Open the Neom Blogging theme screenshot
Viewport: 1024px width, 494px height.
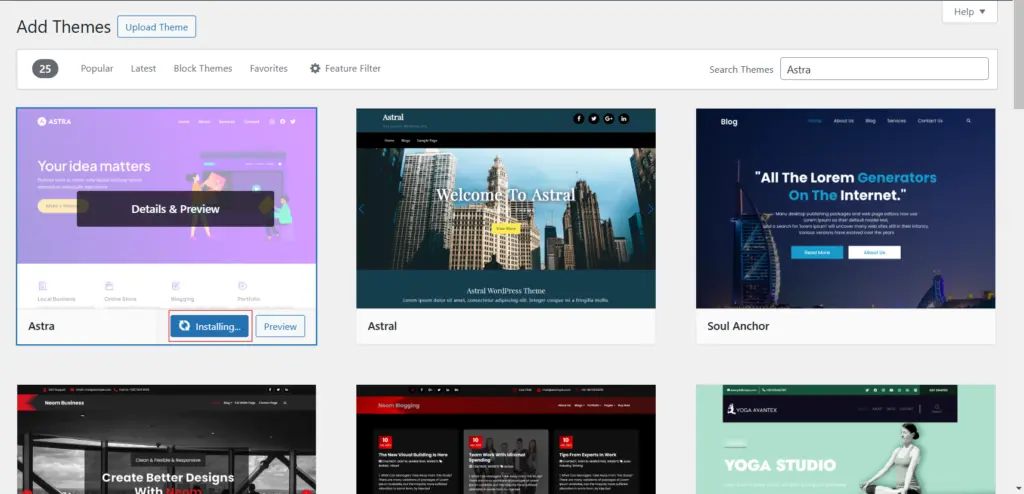click(505, 439)
